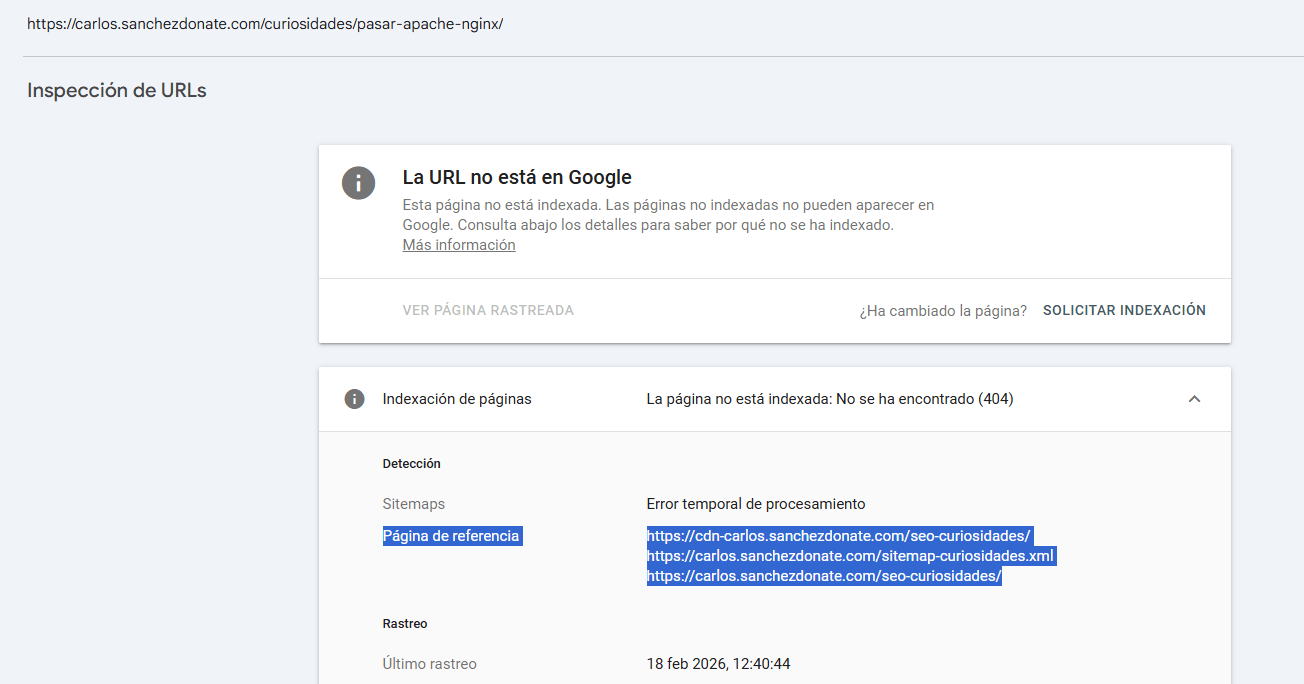Collapse the "Indexación de páginas" section

tap(1194, 398)
